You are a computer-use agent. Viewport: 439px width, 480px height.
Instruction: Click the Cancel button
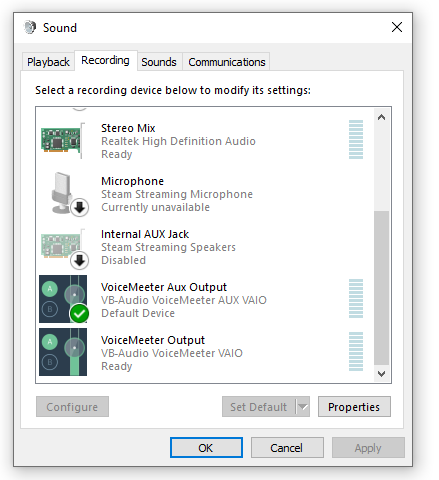point(287,448)
